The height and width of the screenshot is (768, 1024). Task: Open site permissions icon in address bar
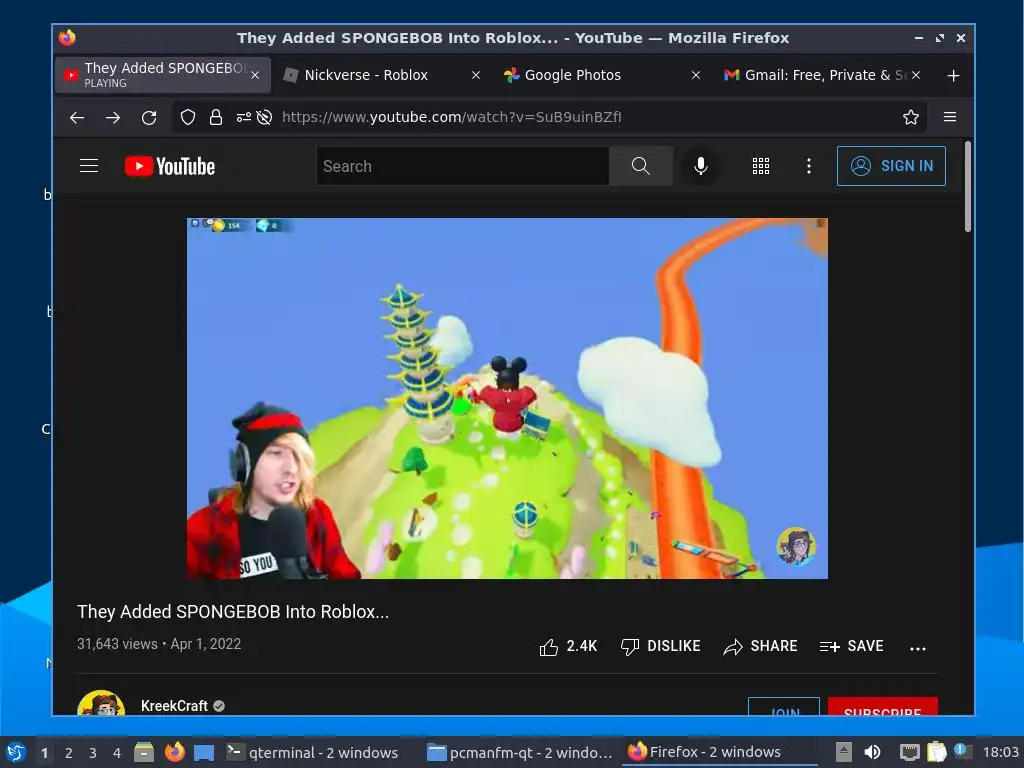coord(244,118)
